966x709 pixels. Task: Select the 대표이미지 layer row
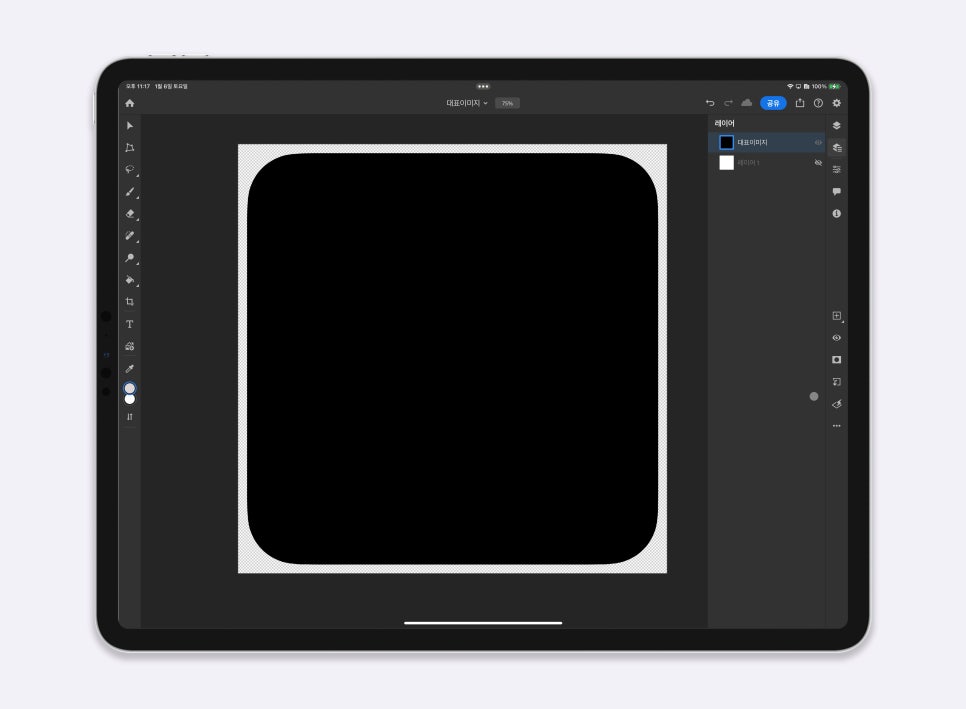pyautogui.click(x=767, y=142)
